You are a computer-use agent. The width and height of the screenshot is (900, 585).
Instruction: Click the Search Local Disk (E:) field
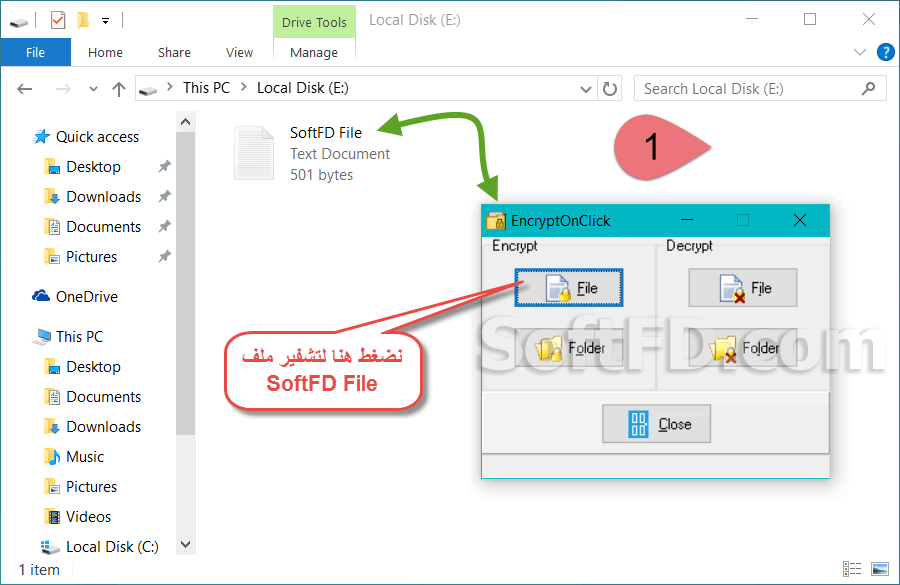pos(760,88)
